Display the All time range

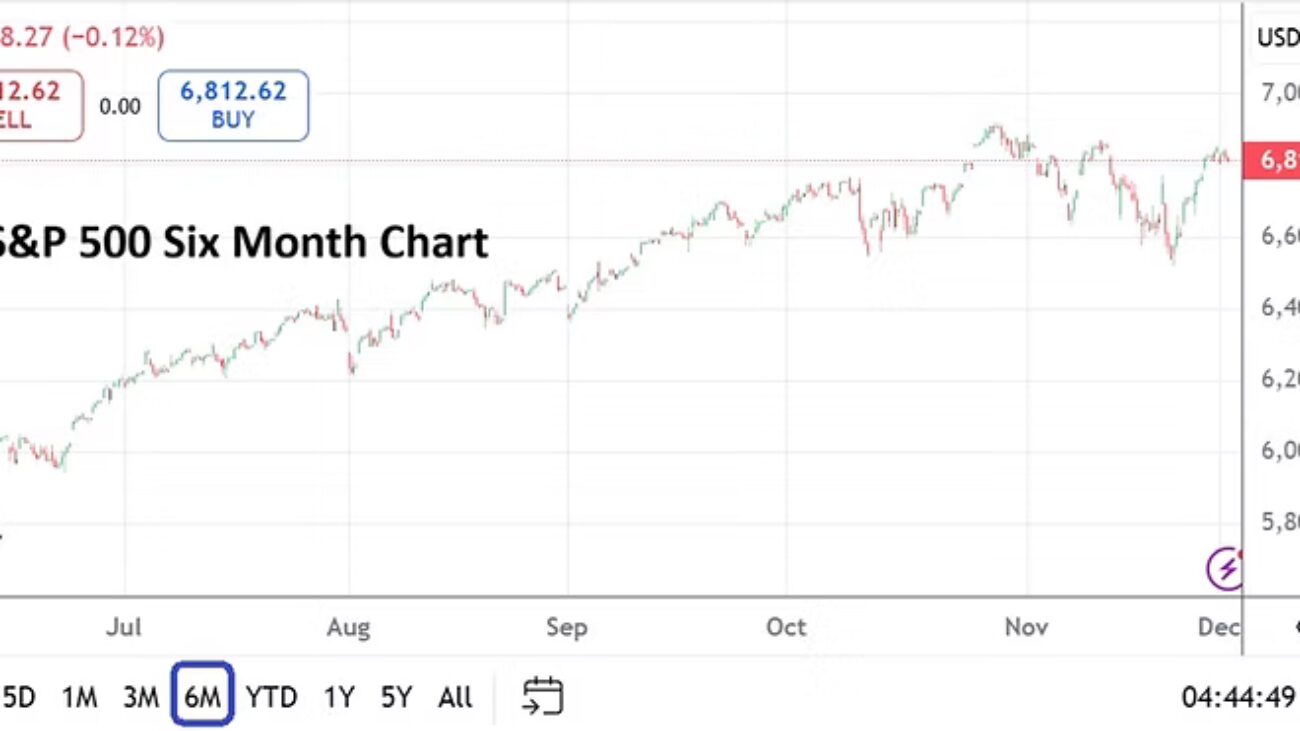pos(455,697)
